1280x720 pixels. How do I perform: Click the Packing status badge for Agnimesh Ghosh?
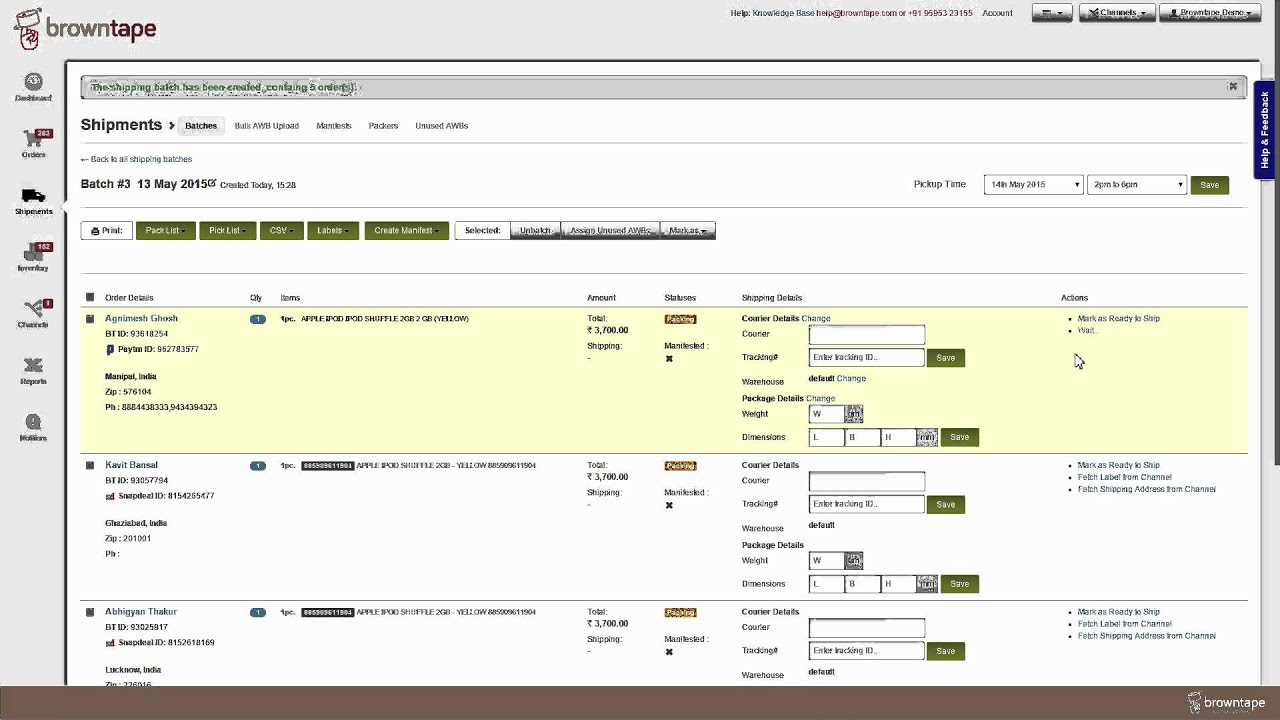pyautogui.click(x=680, y=319)
